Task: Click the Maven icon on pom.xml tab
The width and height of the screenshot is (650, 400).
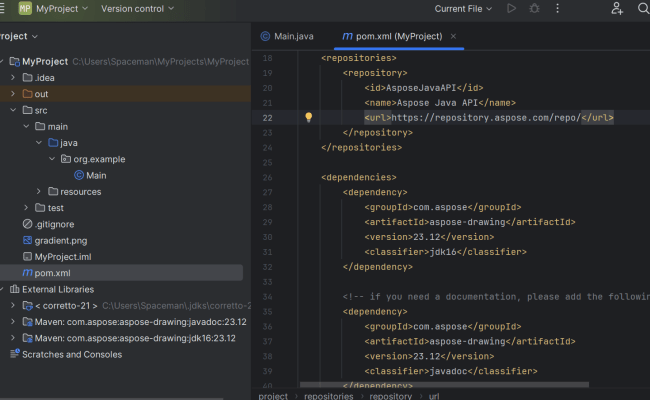Action: click(347, 36)
